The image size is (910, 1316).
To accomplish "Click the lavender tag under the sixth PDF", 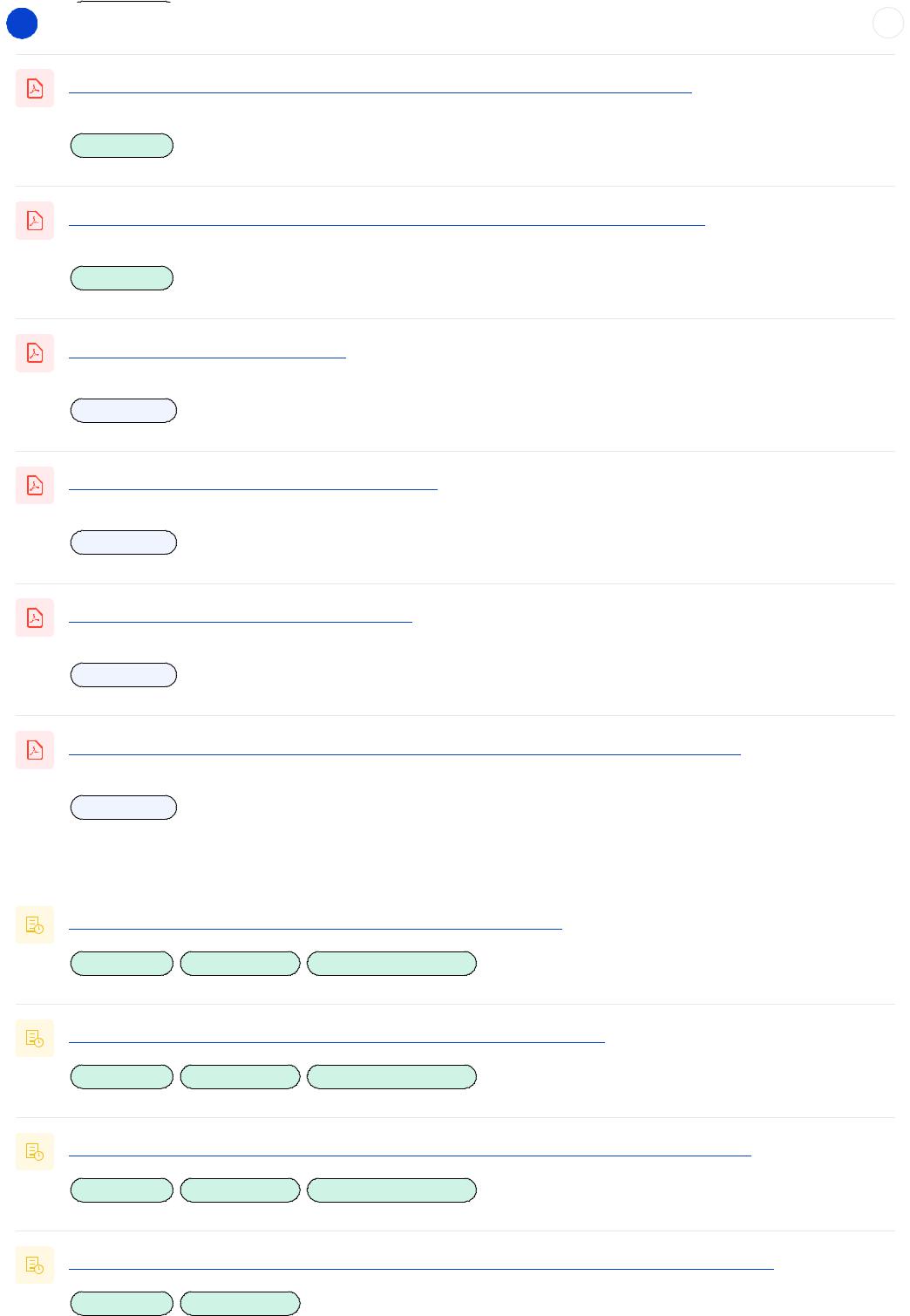I will [124, 808].
